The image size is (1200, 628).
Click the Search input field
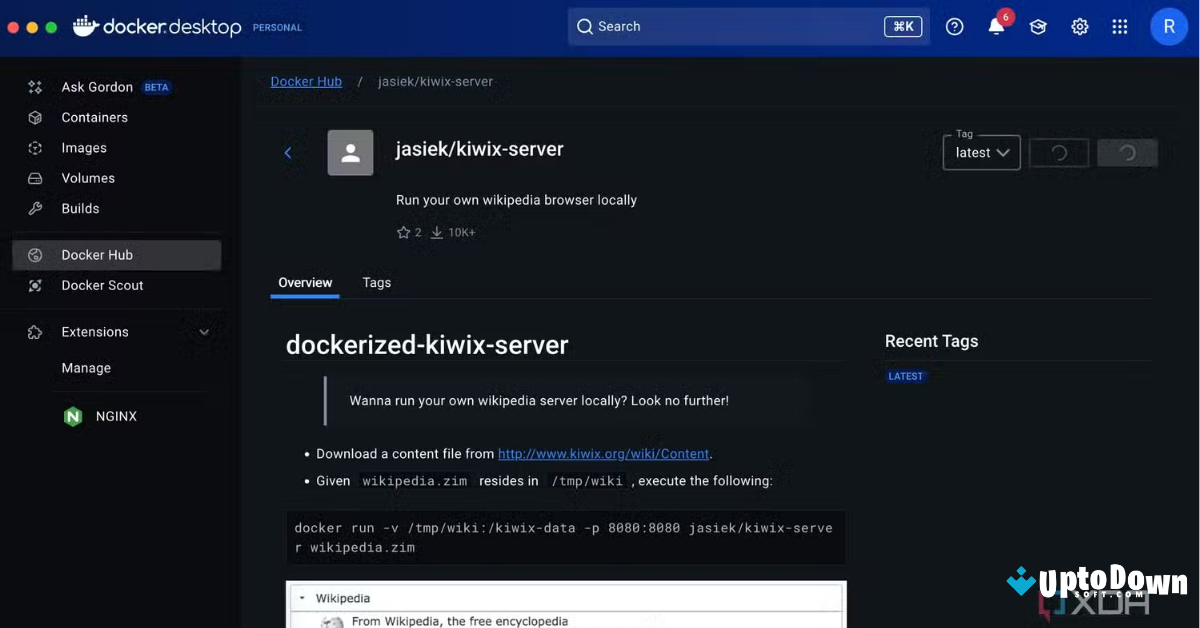[x=735, y=27]
